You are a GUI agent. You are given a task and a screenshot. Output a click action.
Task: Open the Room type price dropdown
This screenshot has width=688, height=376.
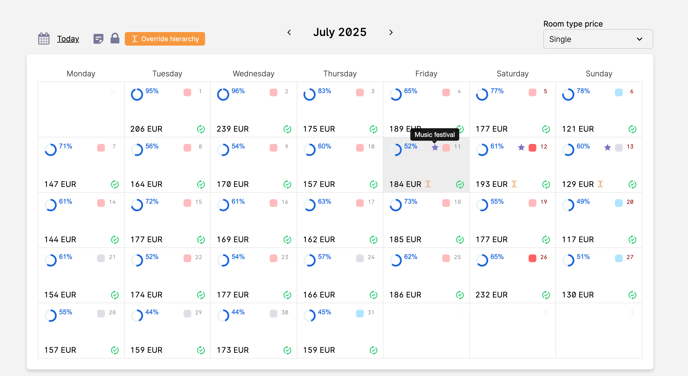(598, 39)
